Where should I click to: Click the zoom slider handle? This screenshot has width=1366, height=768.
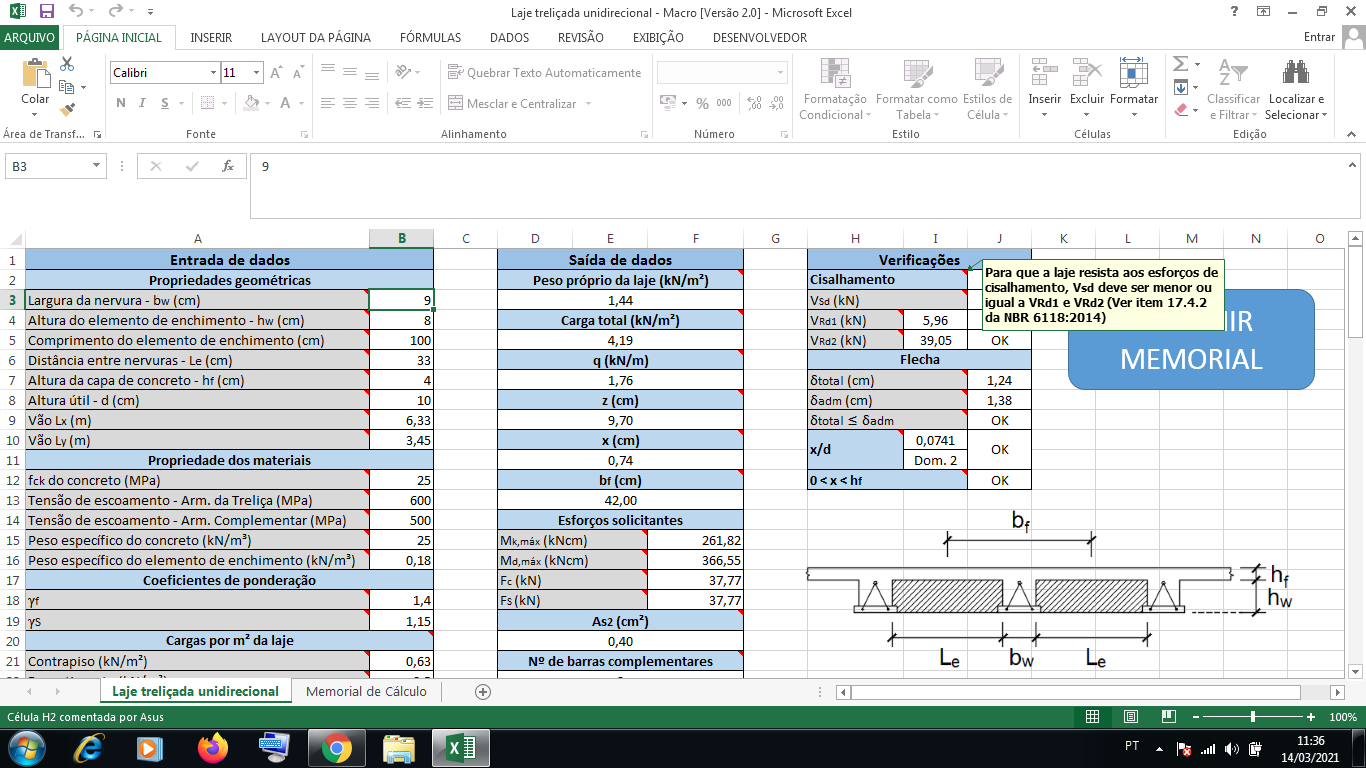(x=1253, y=717)
